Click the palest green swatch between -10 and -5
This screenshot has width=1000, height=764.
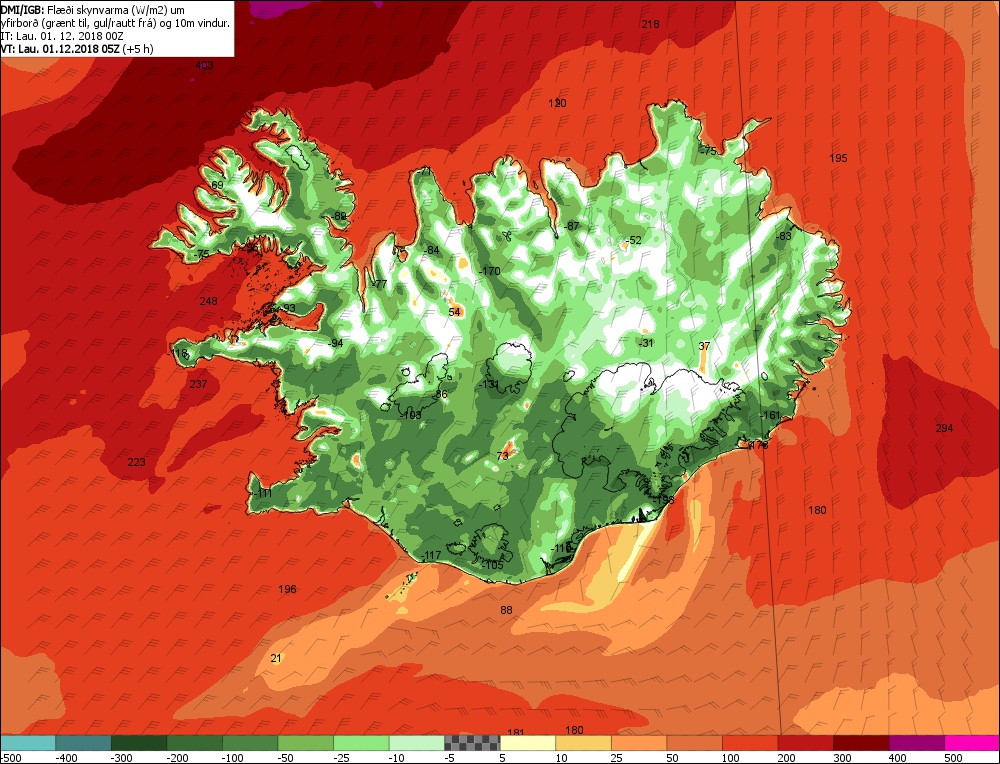pos(417,743)
